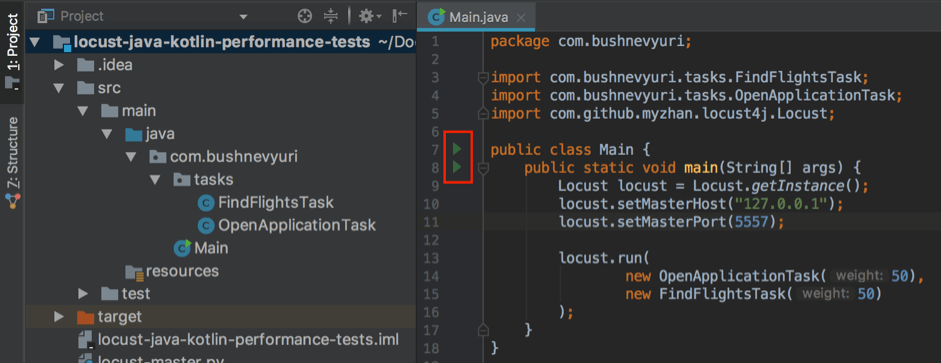
Task: Click the OpenApplicationTask import on line 4
Action: point(697,95)
